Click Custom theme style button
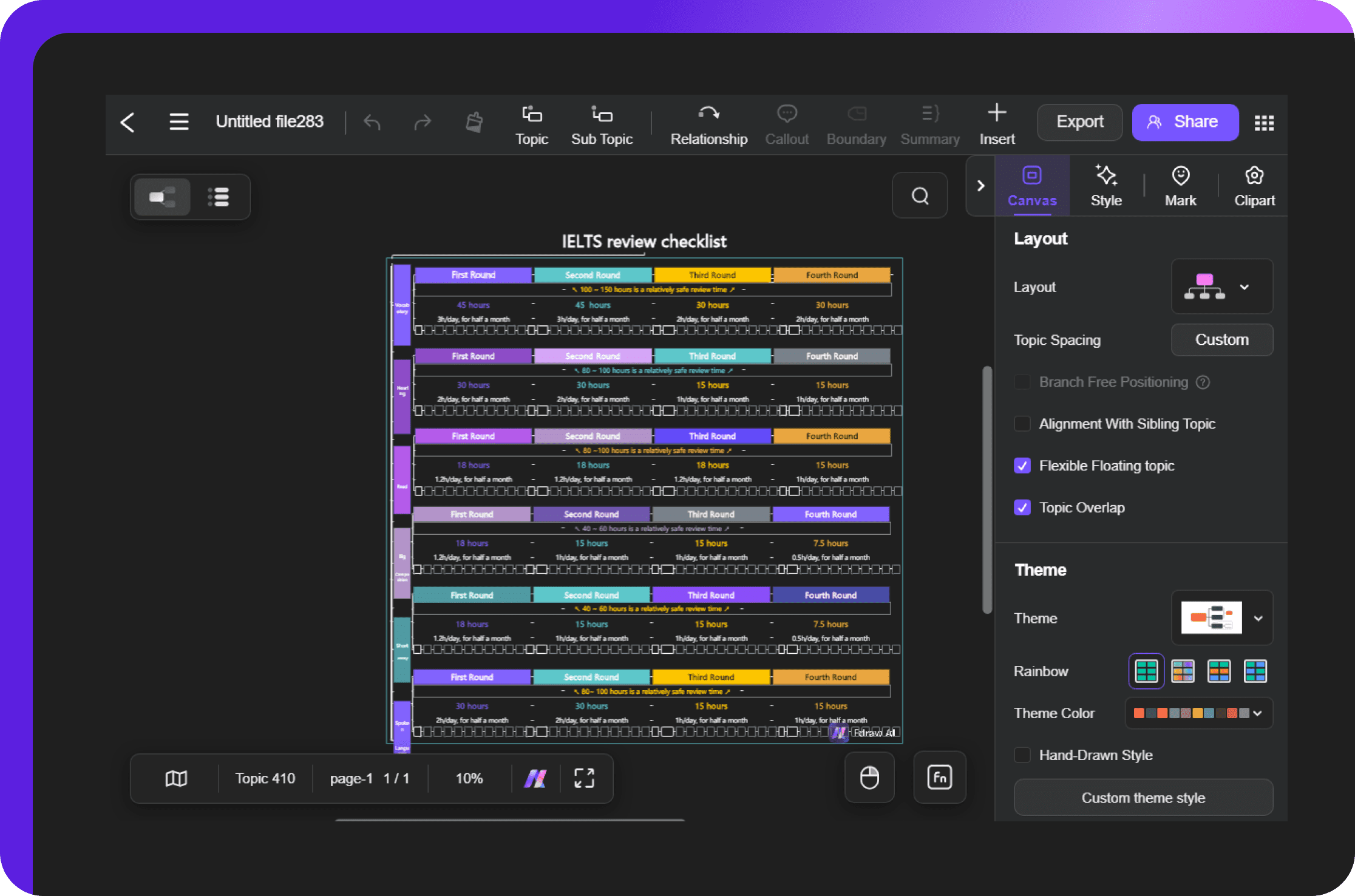 [1143, 798]
